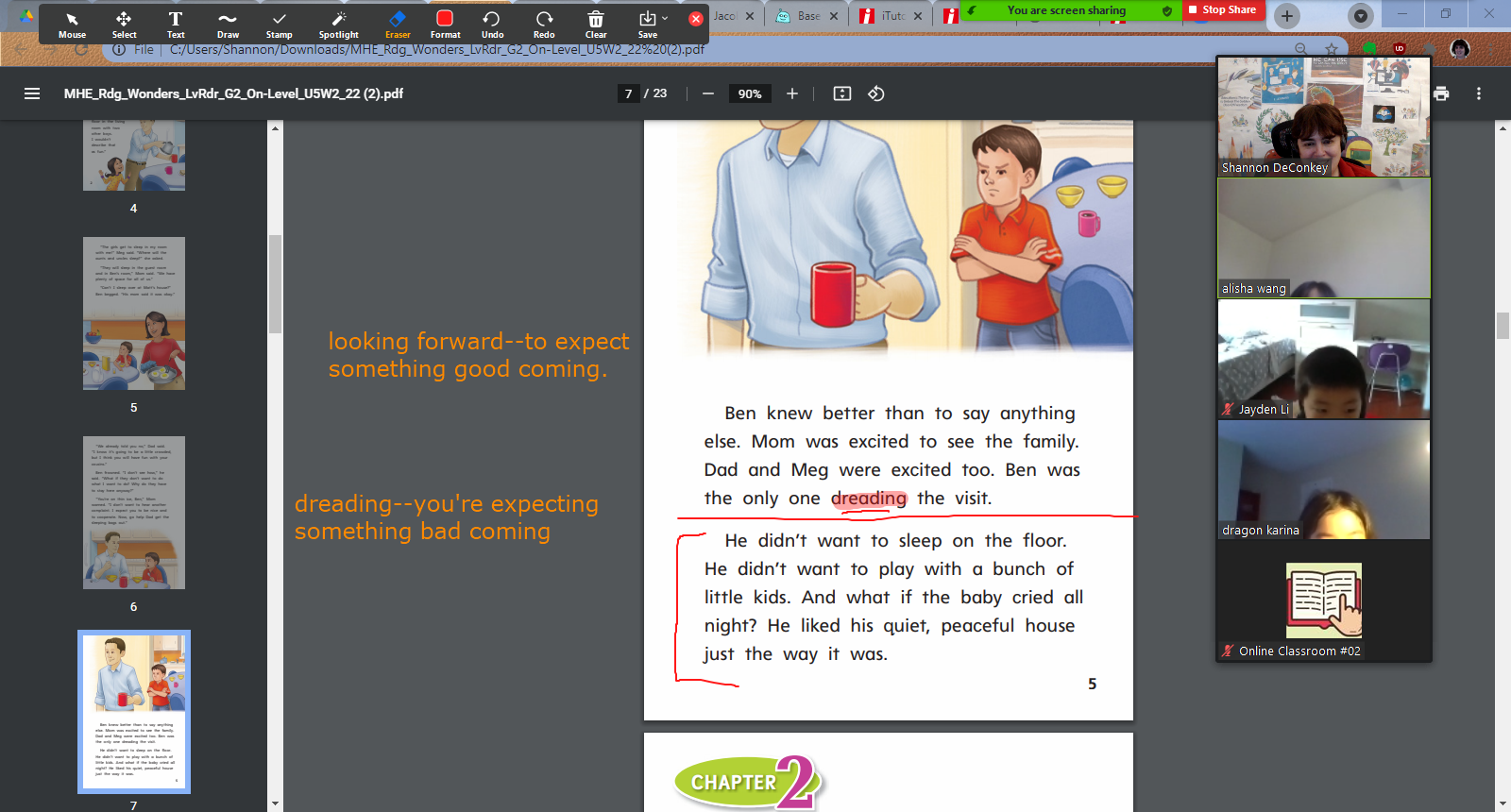Open page 5 thumbnail
The height and width of the screenshot is (812, 1511).
[134, 313]
